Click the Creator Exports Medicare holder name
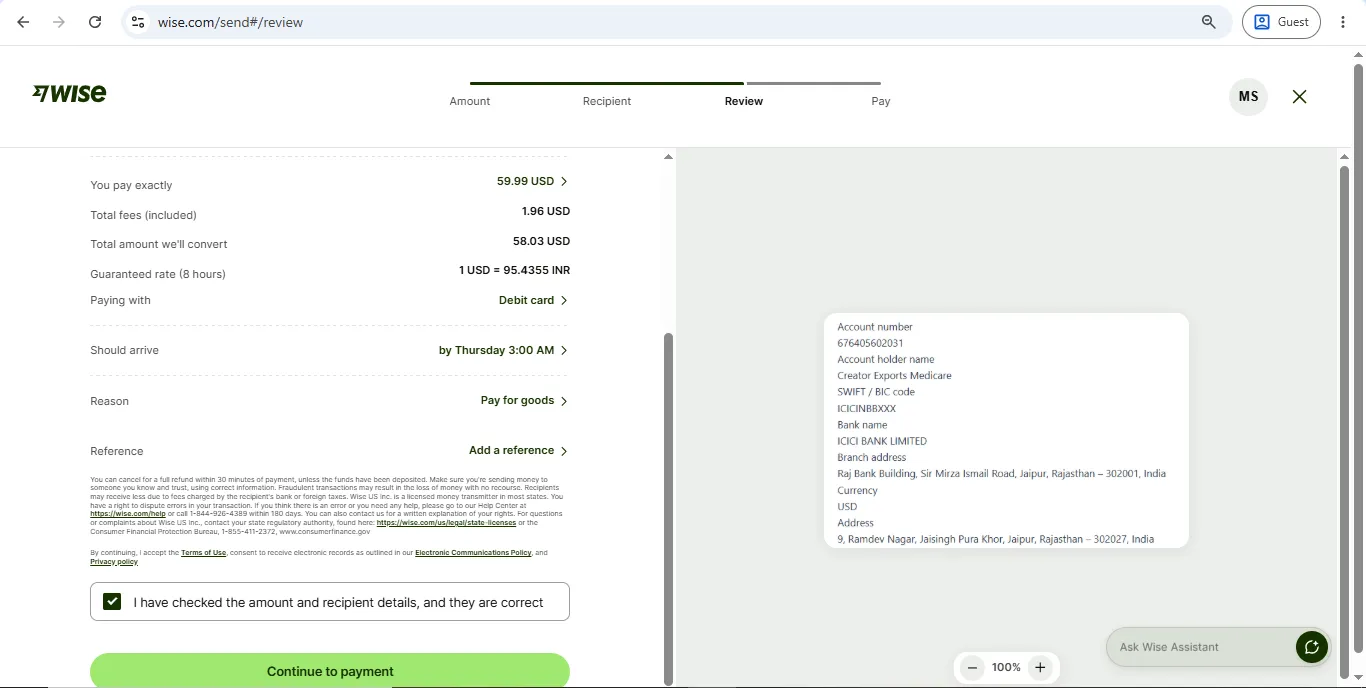This screenshot has width=1366, height=688. point(894,376)
